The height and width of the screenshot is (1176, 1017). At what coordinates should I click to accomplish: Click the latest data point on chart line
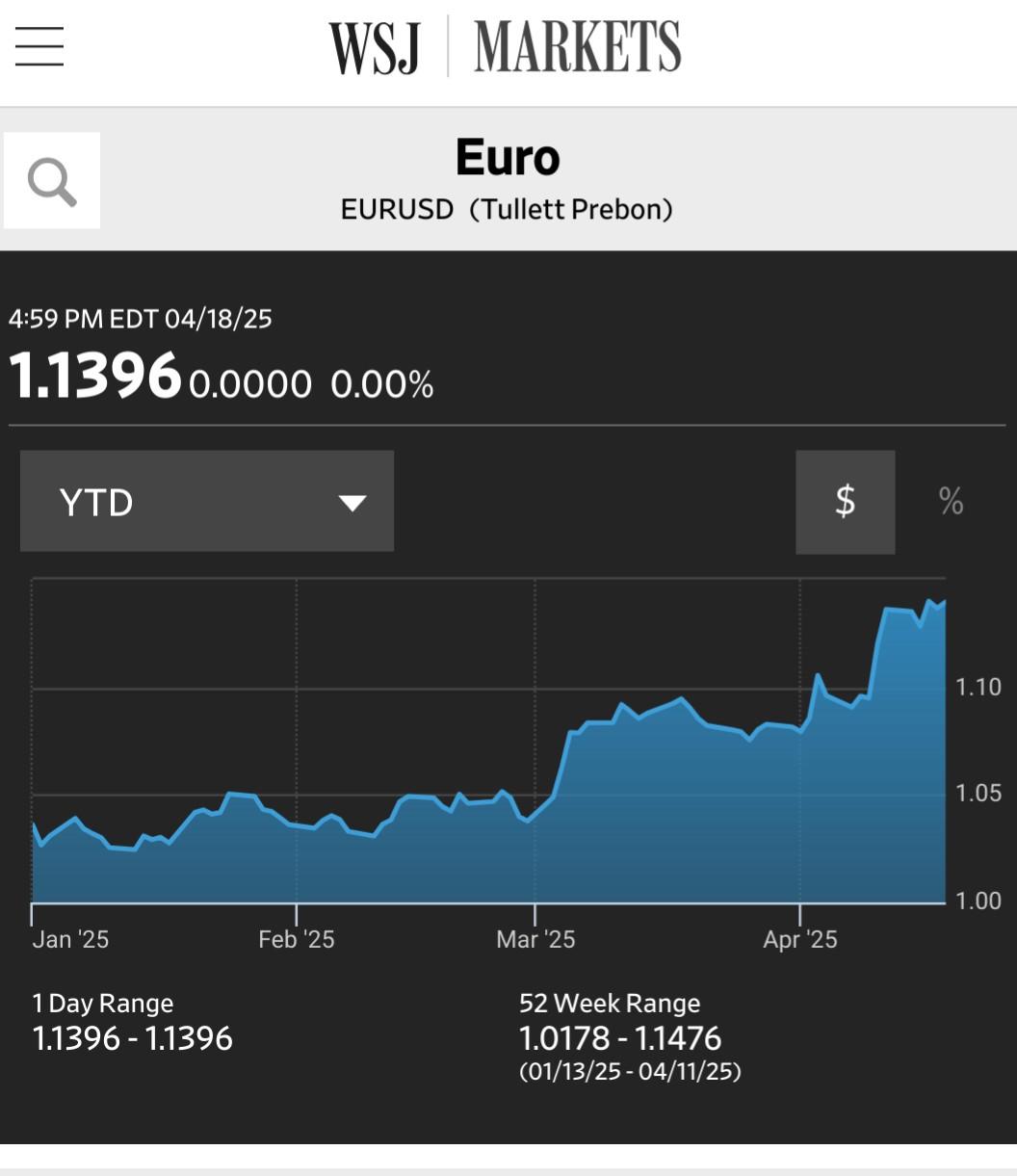point(944,602)
